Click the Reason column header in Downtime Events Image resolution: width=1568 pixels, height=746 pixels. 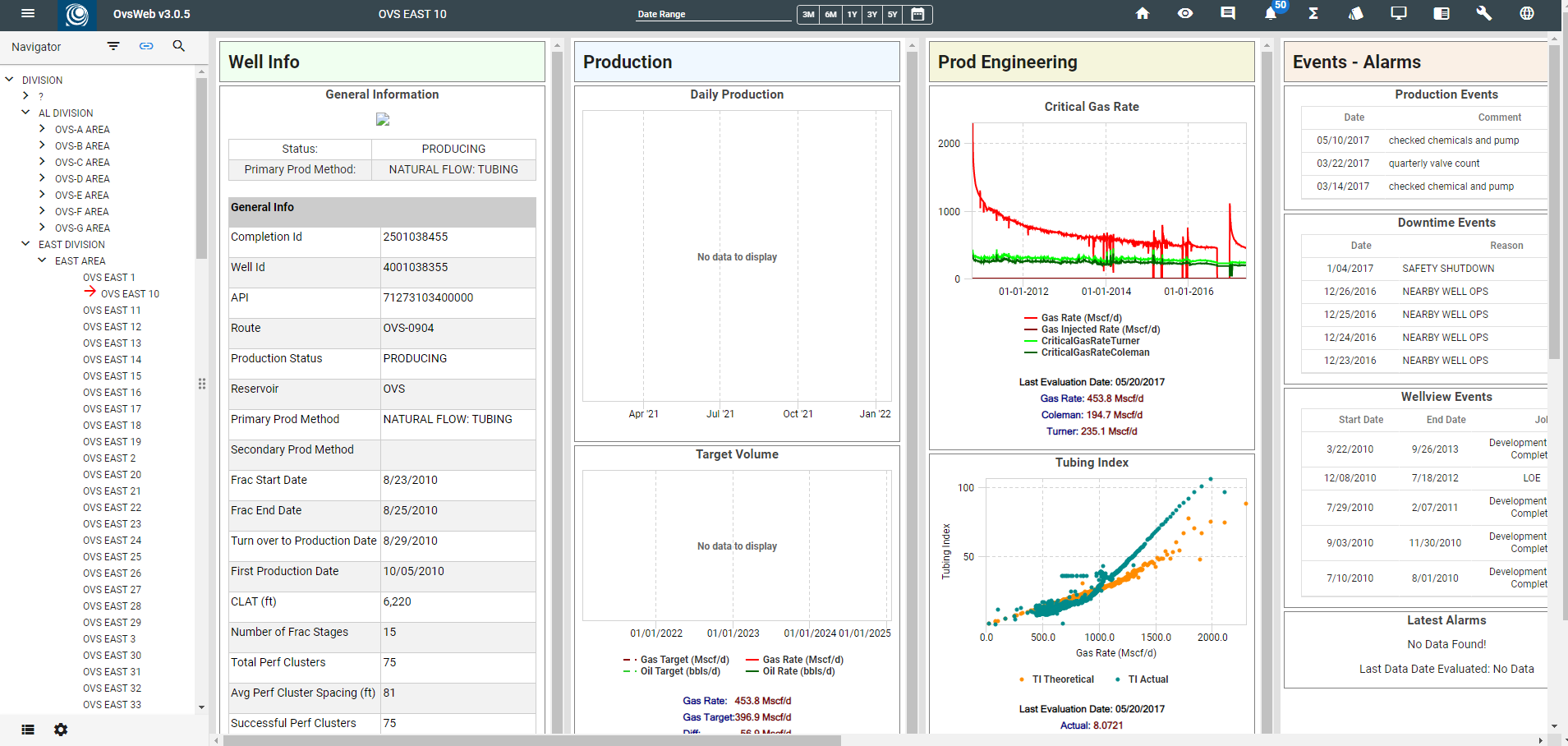coord(1506,246)
